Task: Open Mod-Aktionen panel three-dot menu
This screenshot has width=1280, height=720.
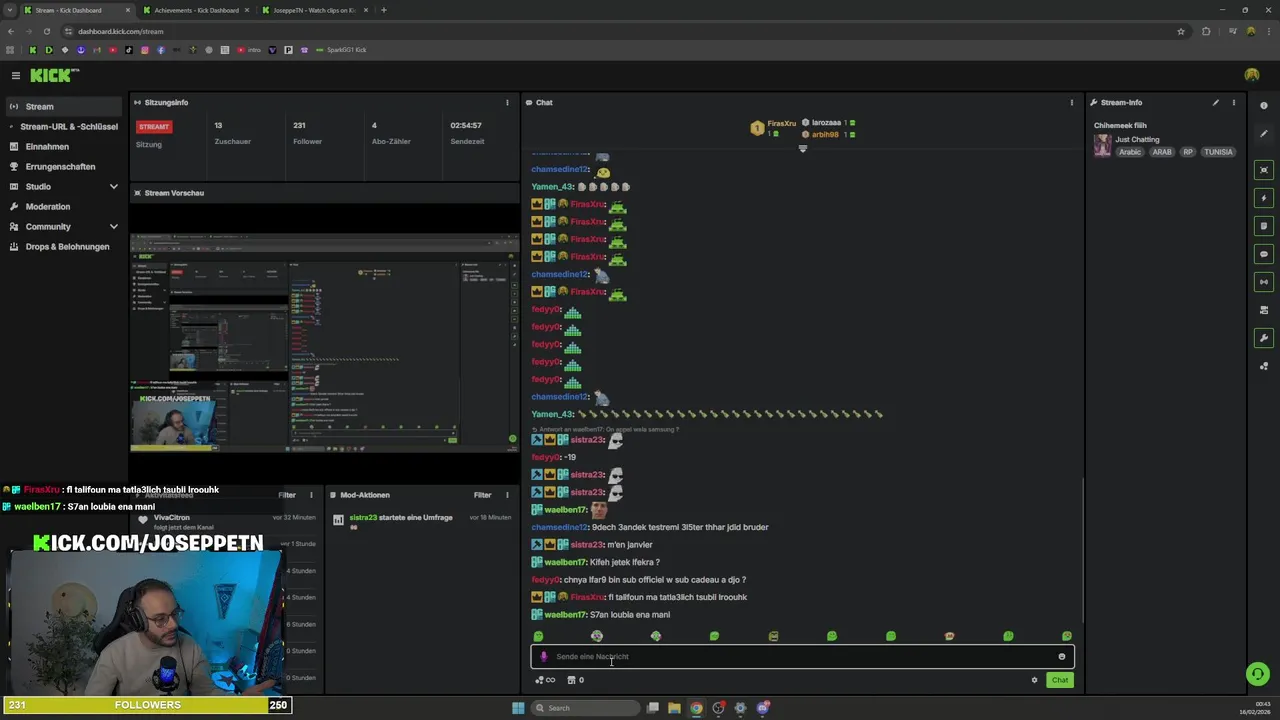Action: [507, 495]
